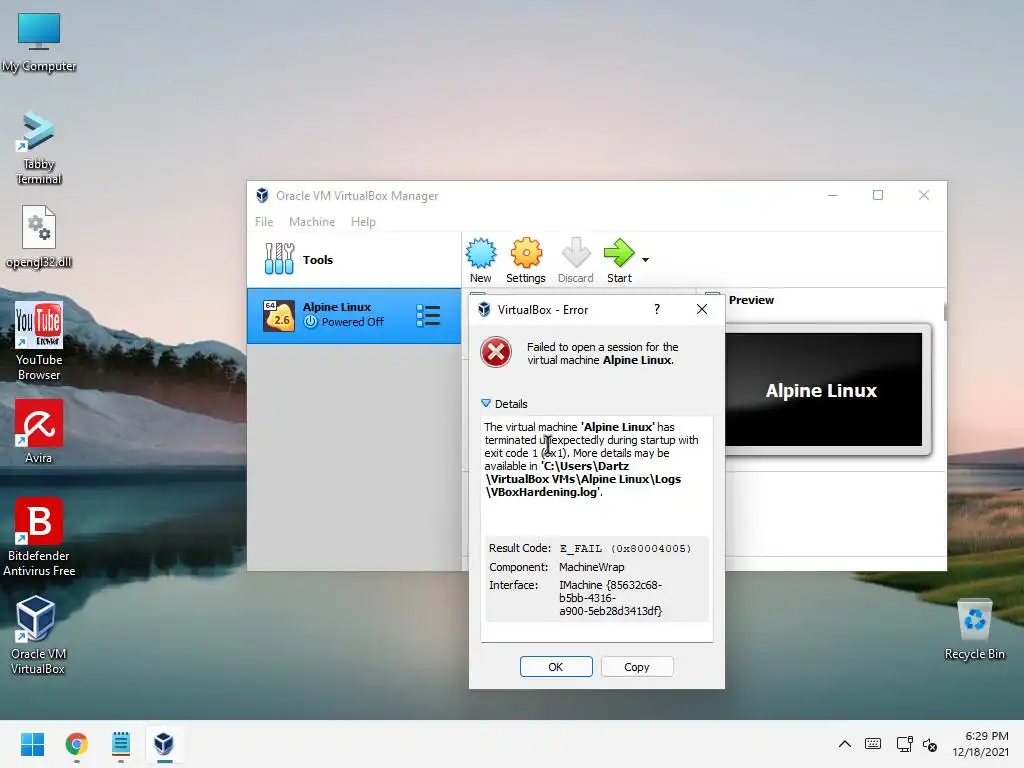Image resolution: width=1024 pixels, height=768 pixels.
Task: Open YouTube Browser desktop shortcut
Action: click(39, 340)
